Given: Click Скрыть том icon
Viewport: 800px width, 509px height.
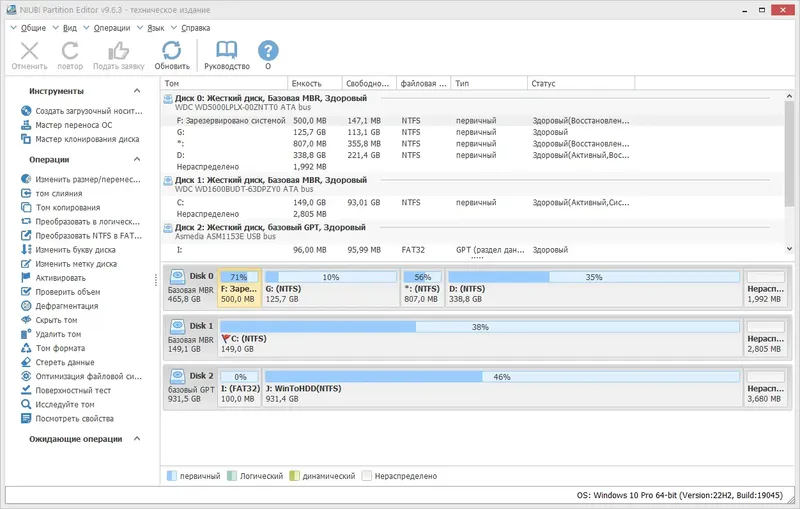Looking at the screenshot, I should tap(26, 320).
